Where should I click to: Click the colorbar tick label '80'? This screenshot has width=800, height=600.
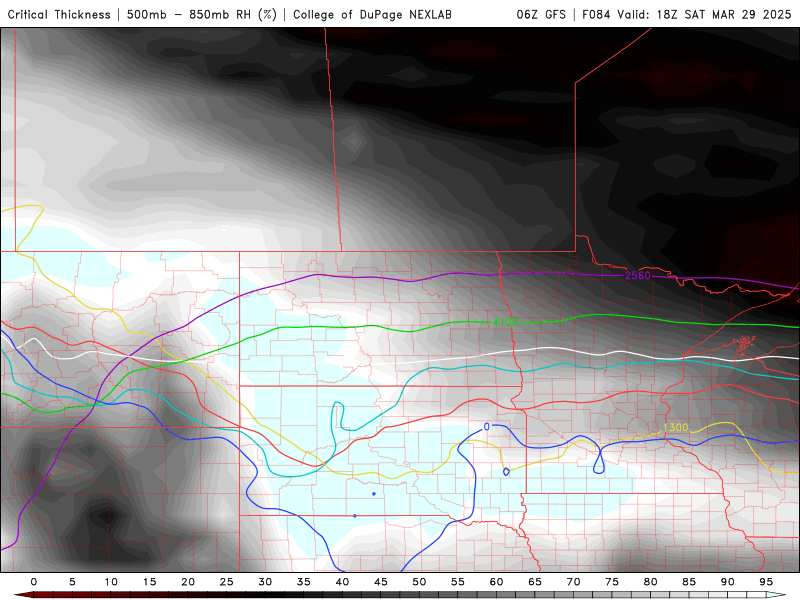[651, 582]
